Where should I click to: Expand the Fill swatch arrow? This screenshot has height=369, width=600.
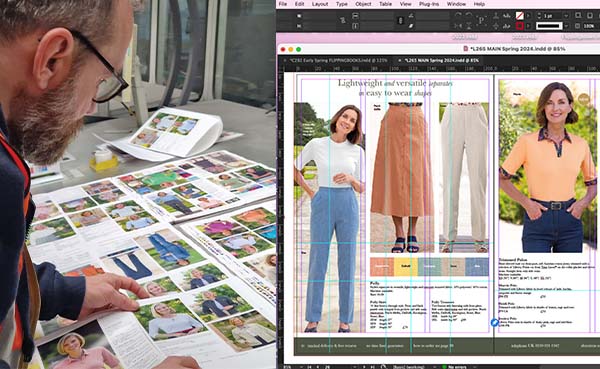coord(528,15)
